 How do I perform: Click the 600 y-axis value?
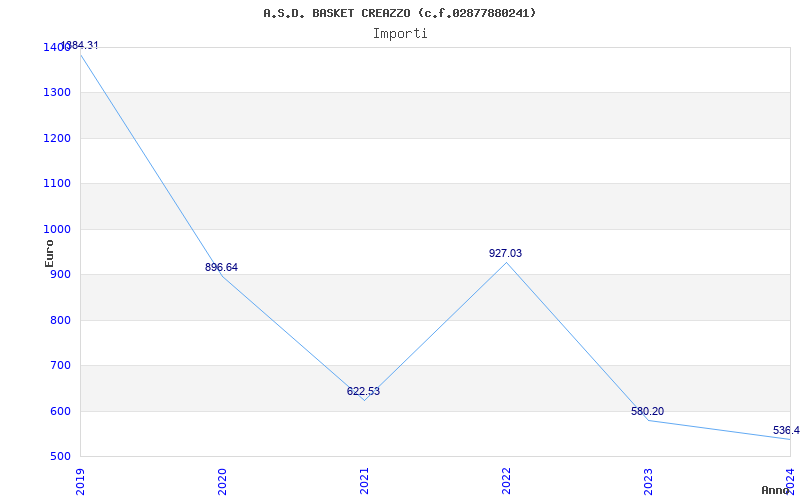coord(60,411)
